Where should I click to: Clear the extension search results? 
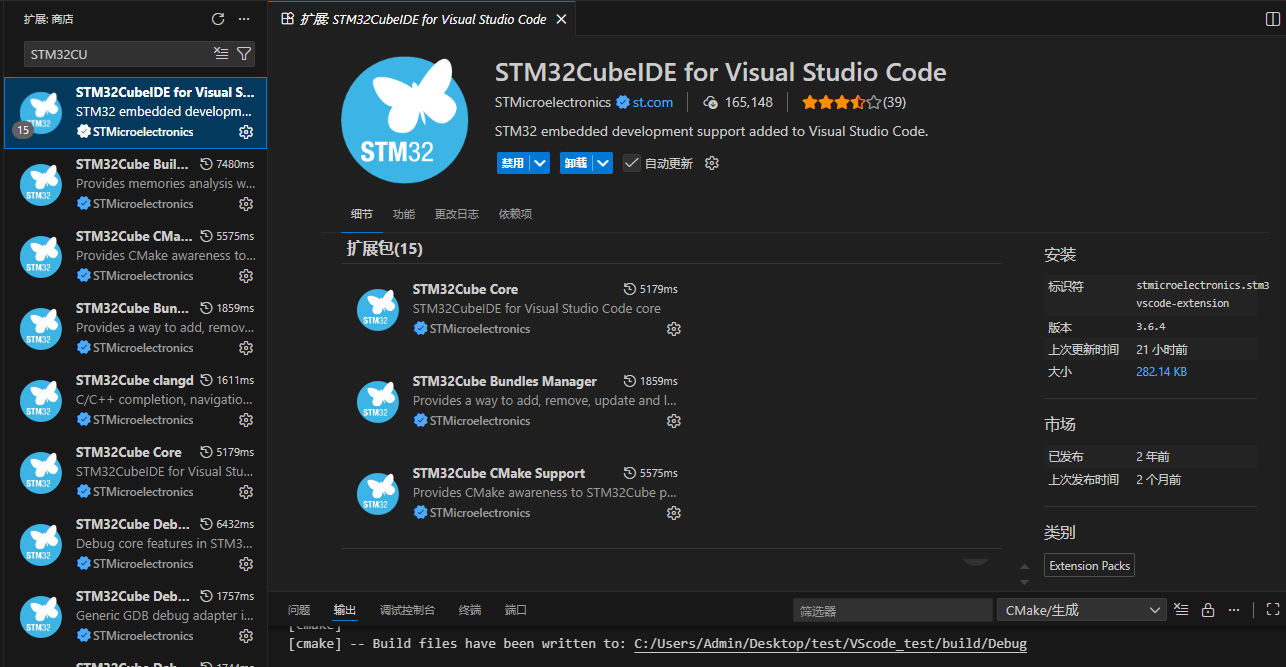click(x=221, y=53)
